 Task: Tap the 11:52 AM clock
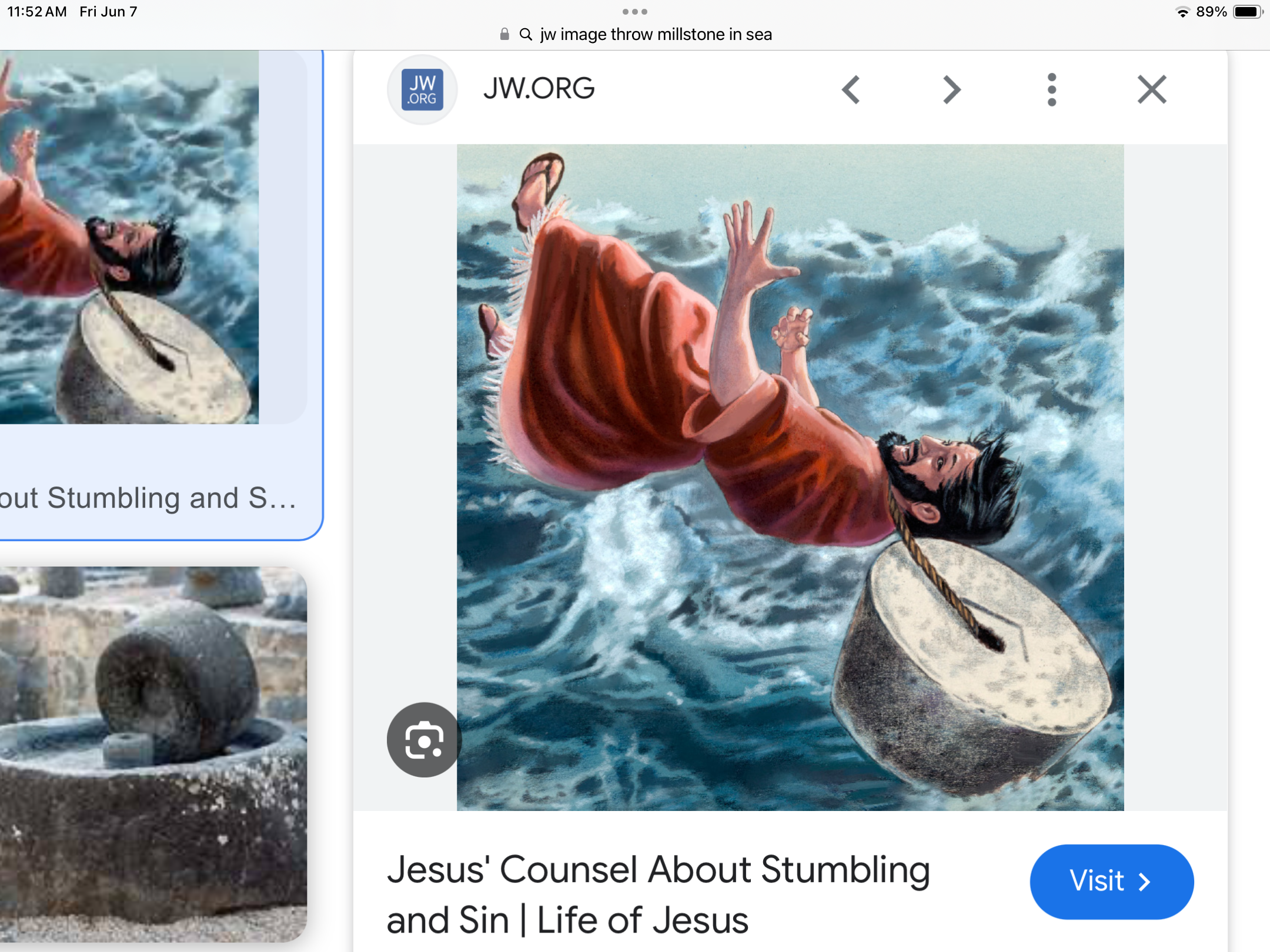(x=37, y=12)
